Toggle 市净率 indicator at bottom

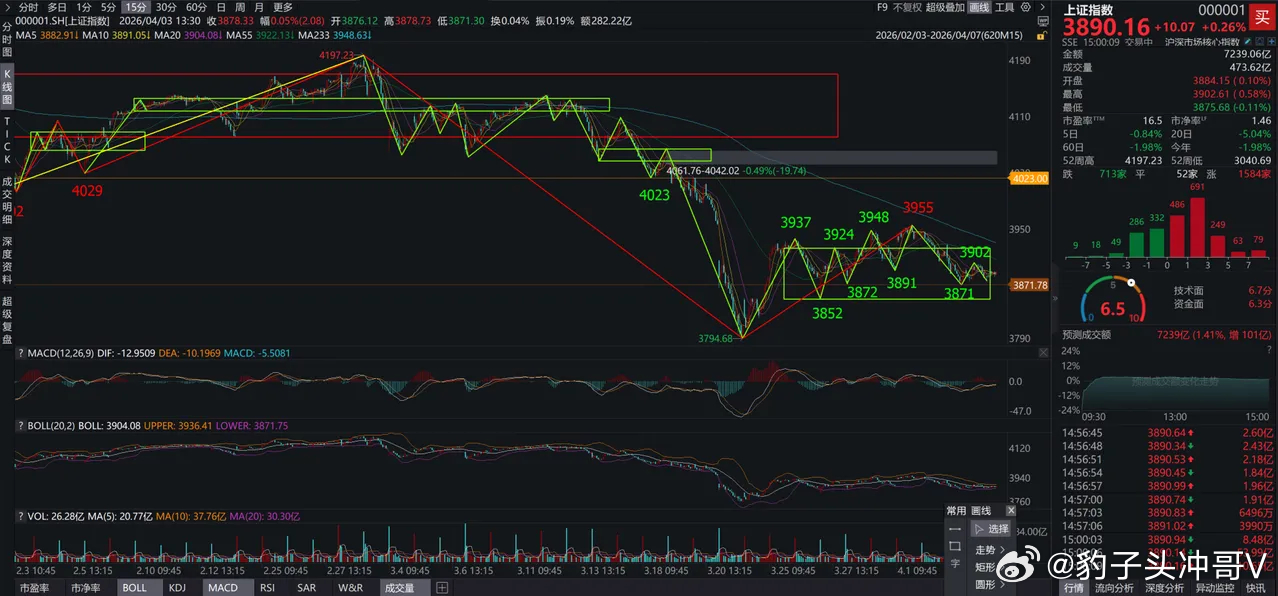85,588
